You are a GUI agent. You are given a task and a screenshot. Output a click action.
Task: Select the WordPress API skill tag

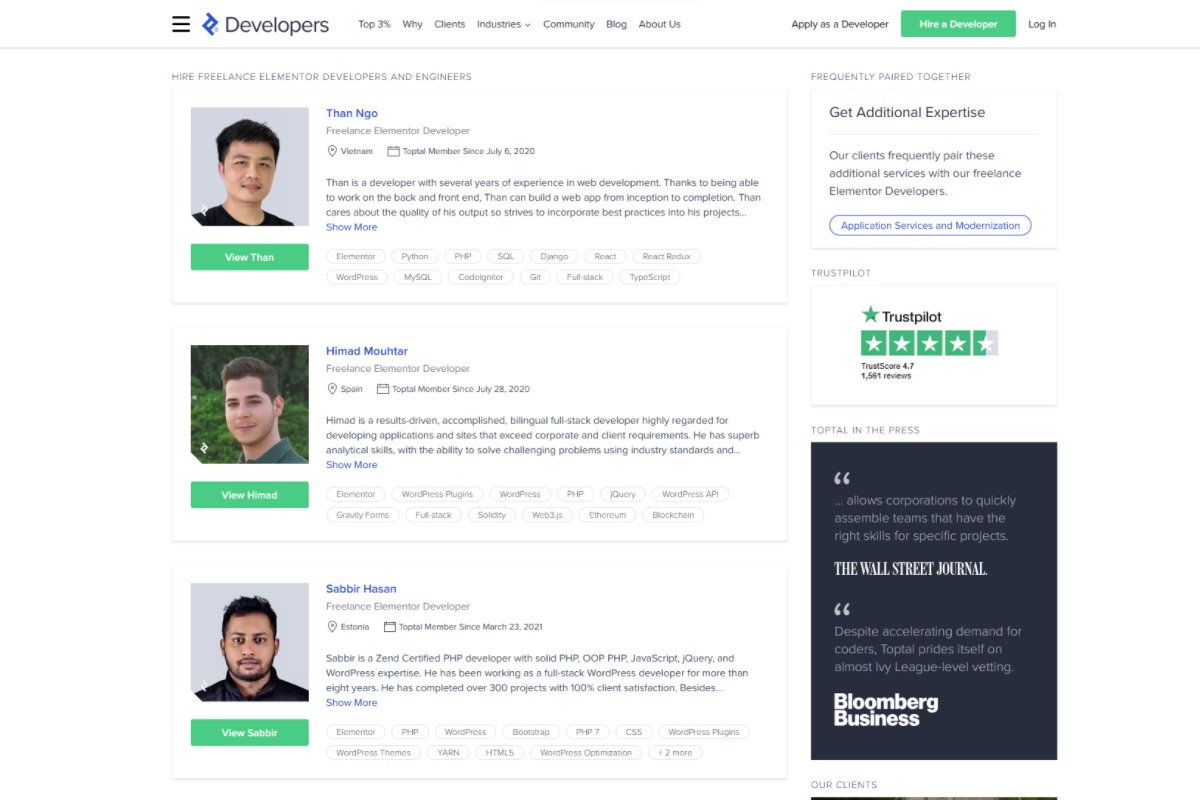pyautogui.click(x=690, y=495)
